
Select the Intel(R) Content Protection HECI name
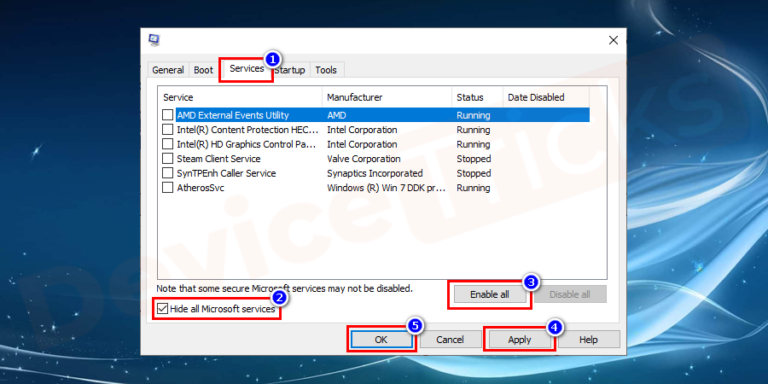(x=247, y=130)
